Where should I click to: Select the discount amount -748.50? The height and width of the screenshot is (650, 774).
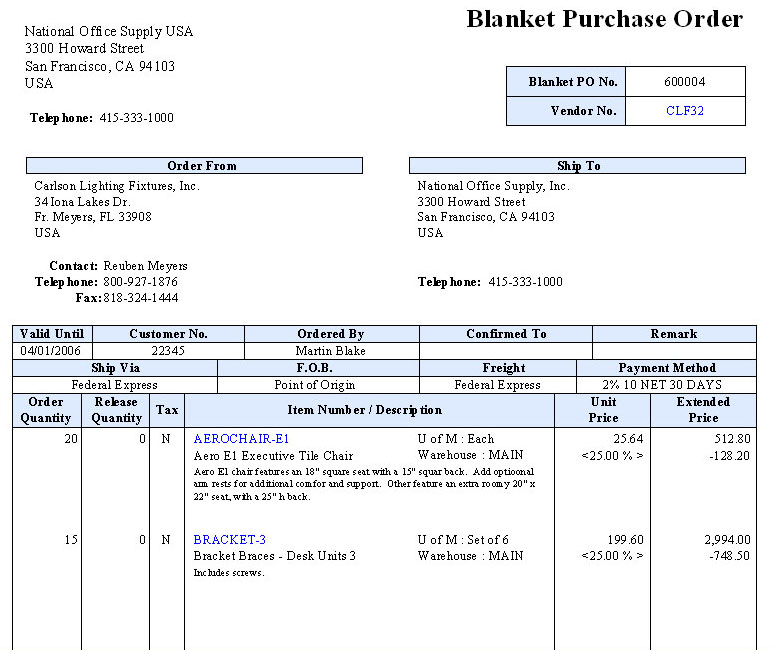click(x=727, y=556)
